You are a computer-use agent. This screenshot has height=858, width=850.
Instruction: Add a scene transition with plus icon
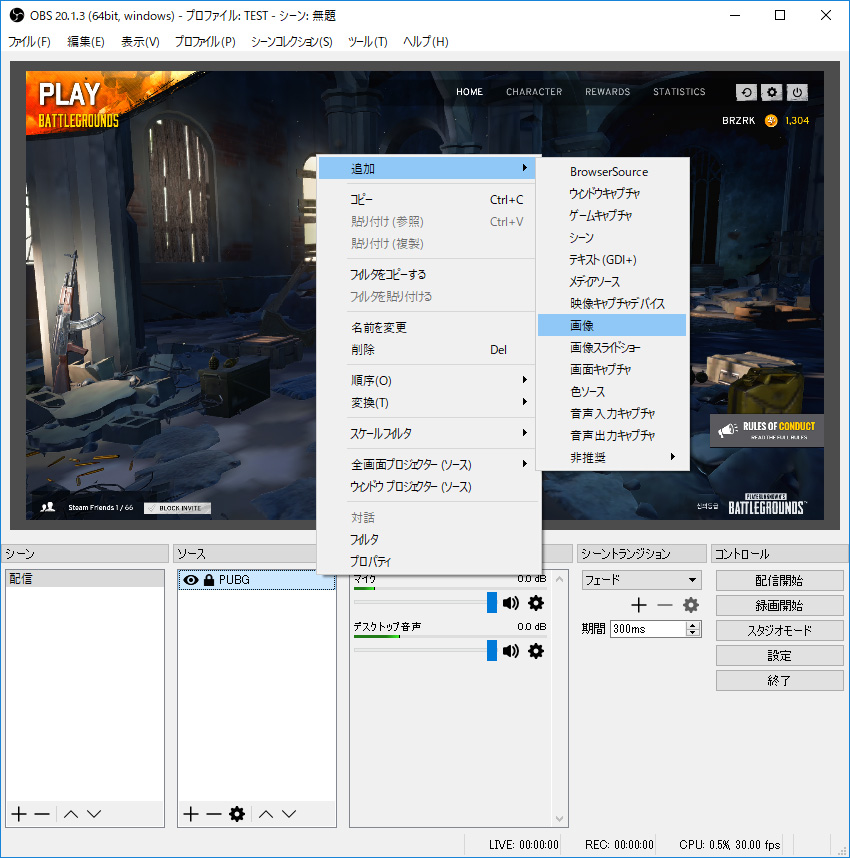[639, 605]
